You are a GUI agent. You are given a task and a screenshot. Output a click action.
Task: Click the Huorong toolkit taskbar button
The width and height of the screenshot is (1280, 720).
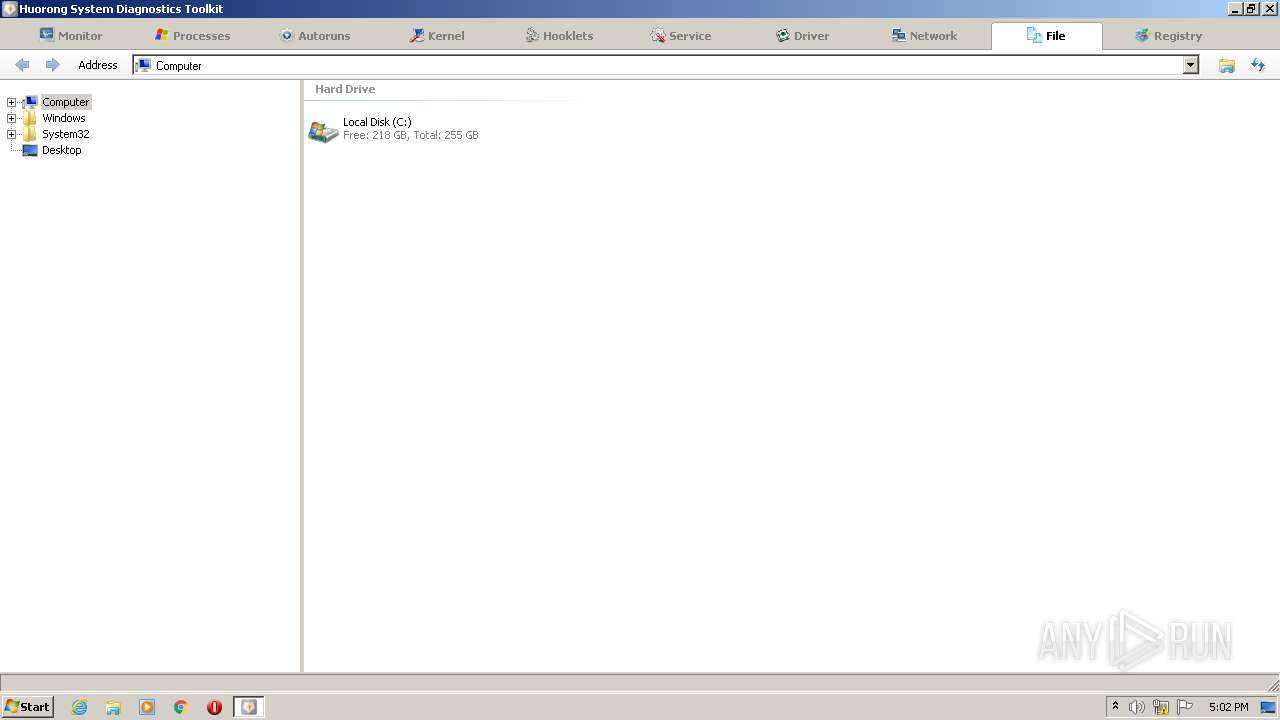click(249, 707)
